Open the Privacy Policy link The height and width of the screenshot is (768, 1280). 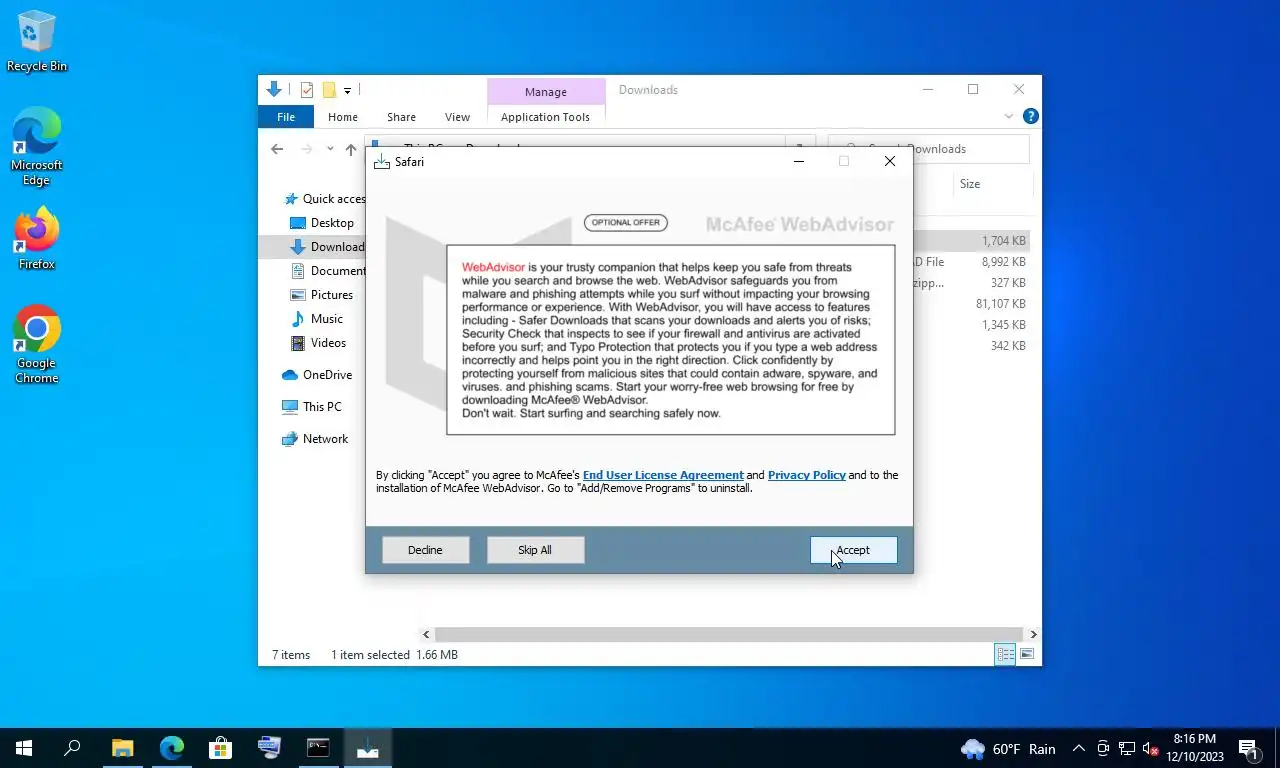pos(807,475)
